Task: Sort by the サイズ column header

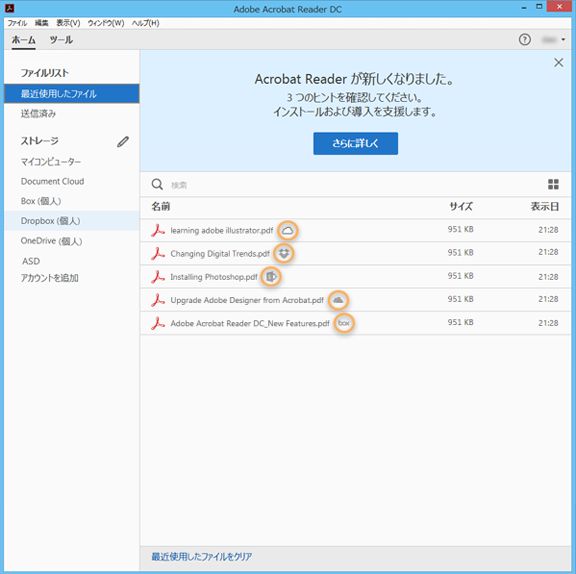Action: [461, 206]
